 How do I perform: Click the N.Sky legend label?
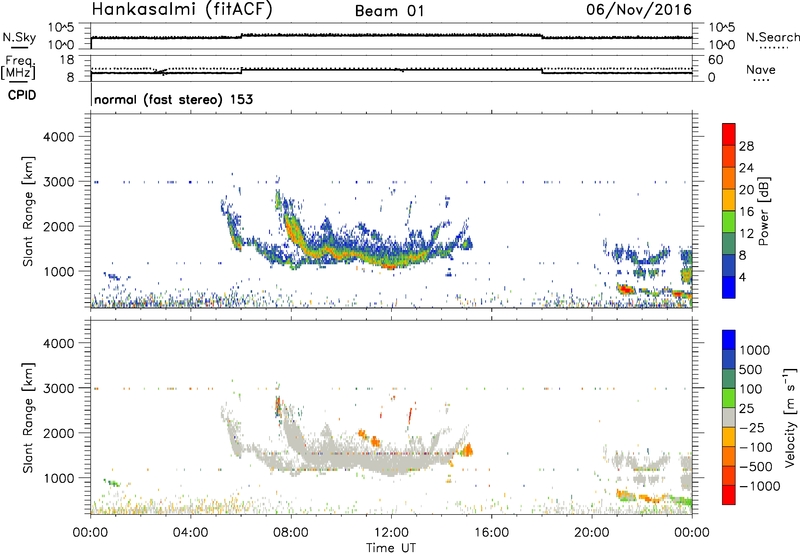pyautogui.click(x=19, y=37)
